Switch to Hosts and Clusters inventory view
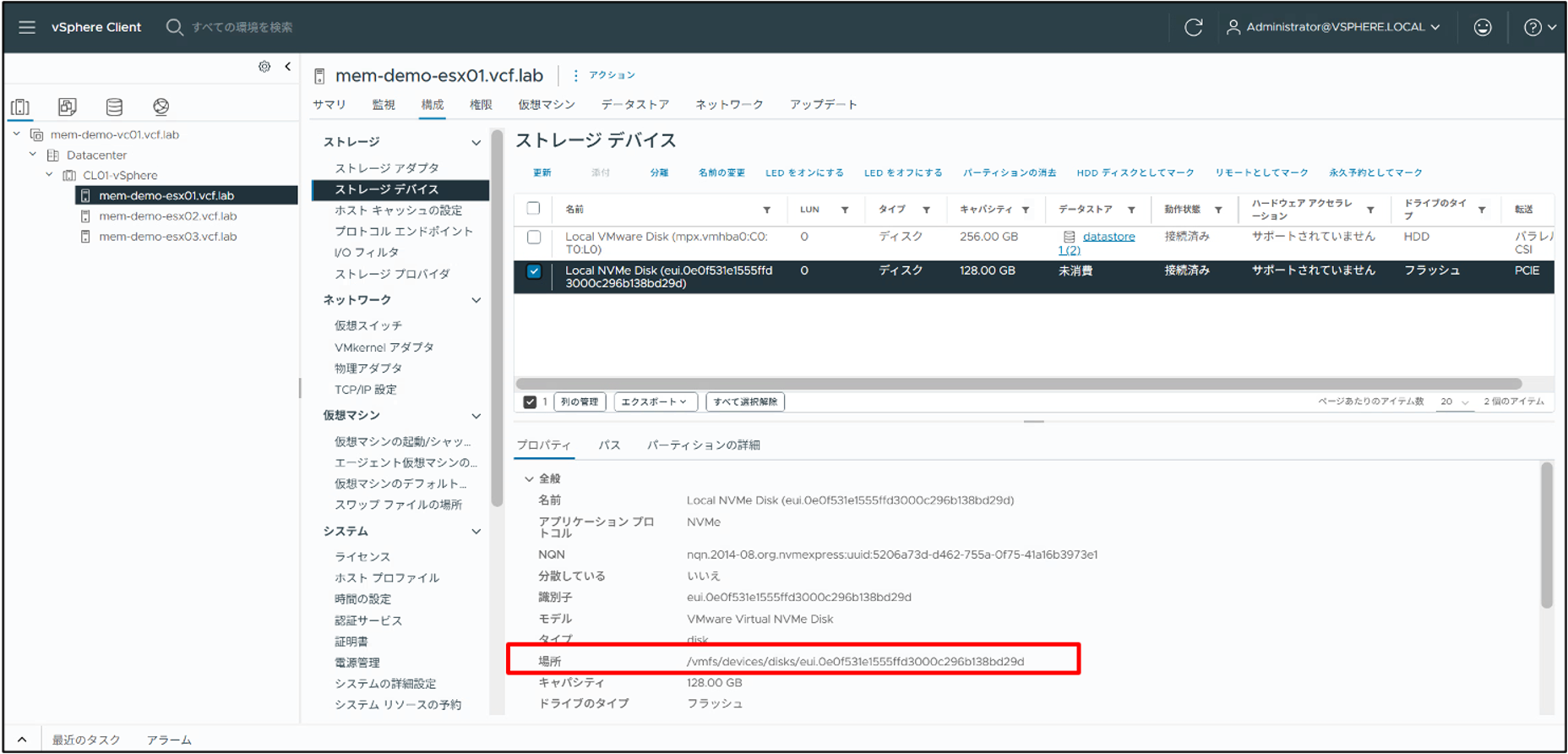This screenshot has width=1568, height=754. point(20,107)
